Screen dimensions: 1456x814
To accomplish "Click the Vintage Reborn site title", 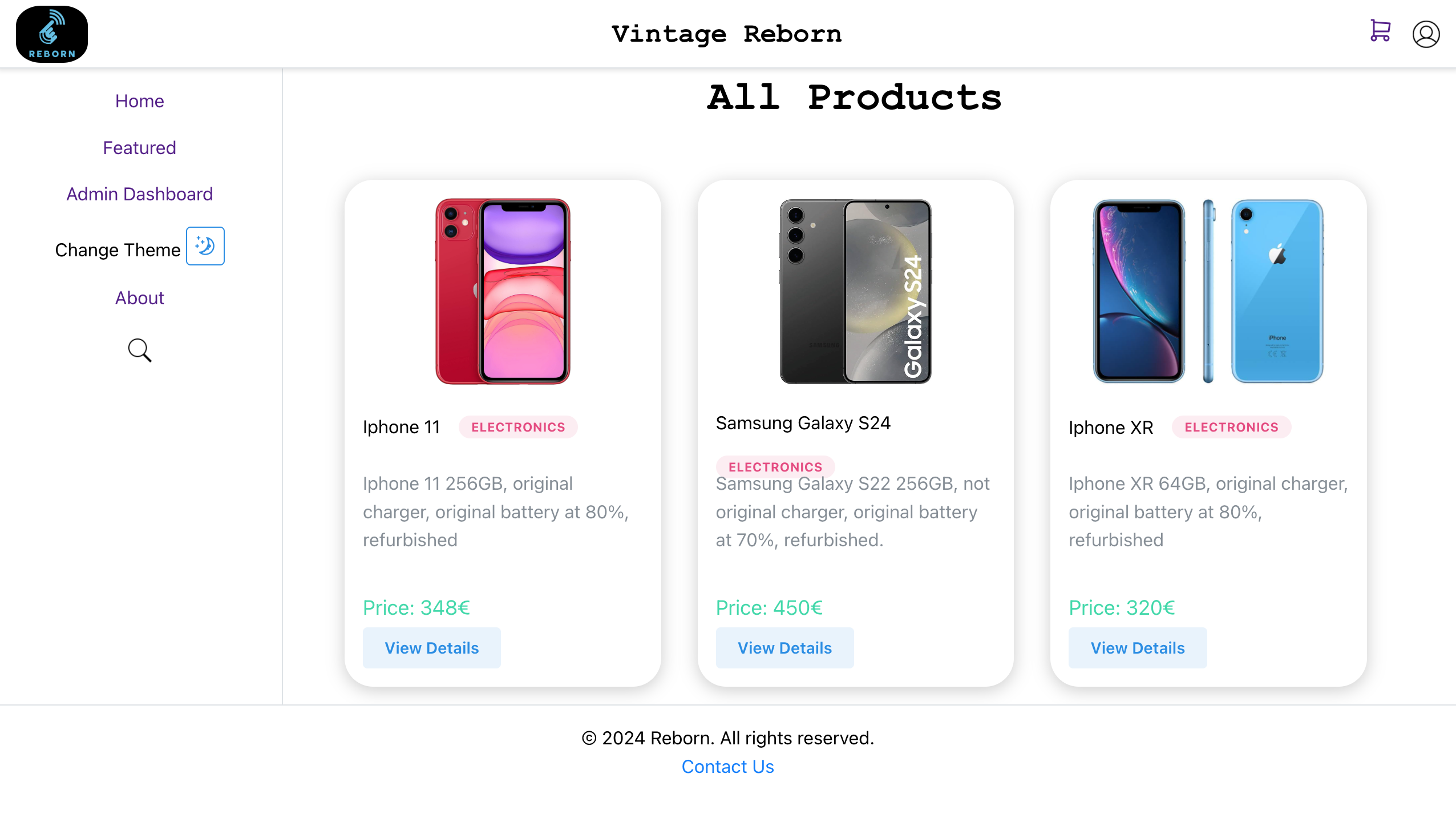I will [x=727, y=34].
